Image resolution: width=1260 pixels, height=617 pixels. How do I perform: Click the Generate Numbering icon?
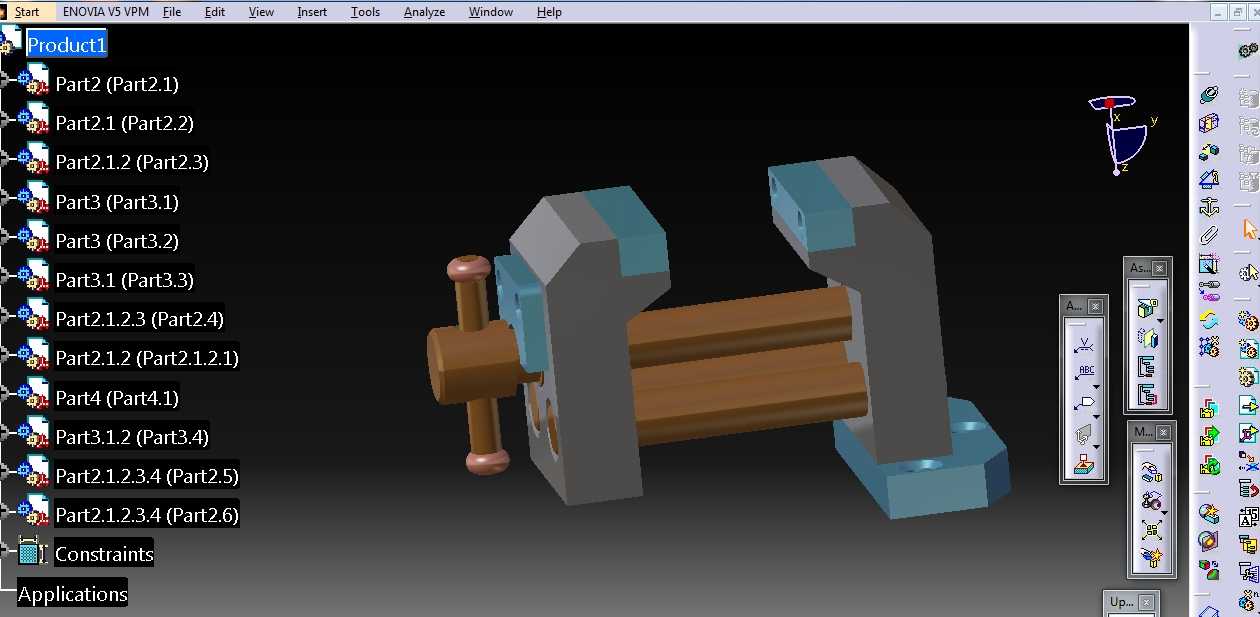[x=1248, y=517]
